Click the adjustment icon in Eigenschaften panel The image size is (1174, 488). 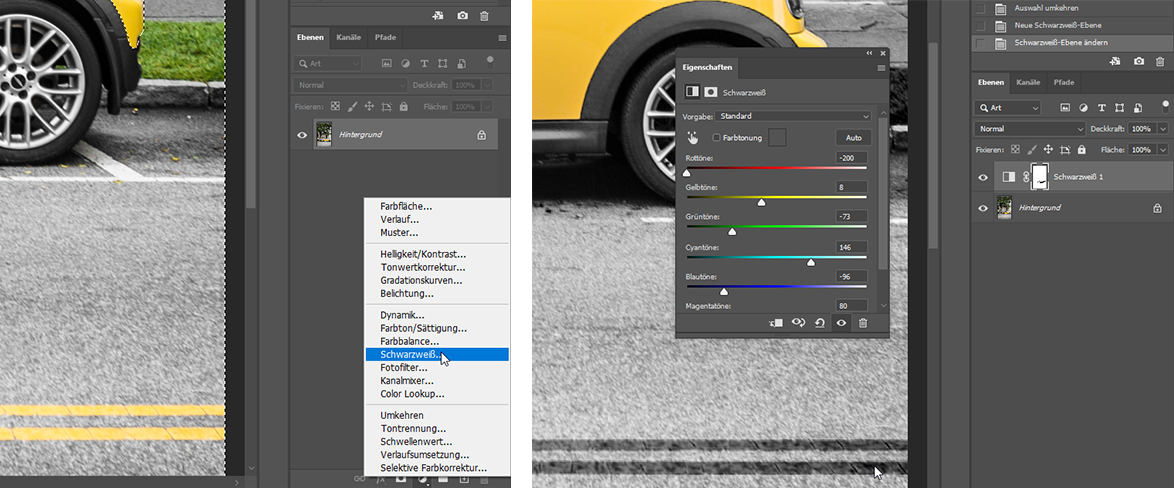click(x=693, y=91)
